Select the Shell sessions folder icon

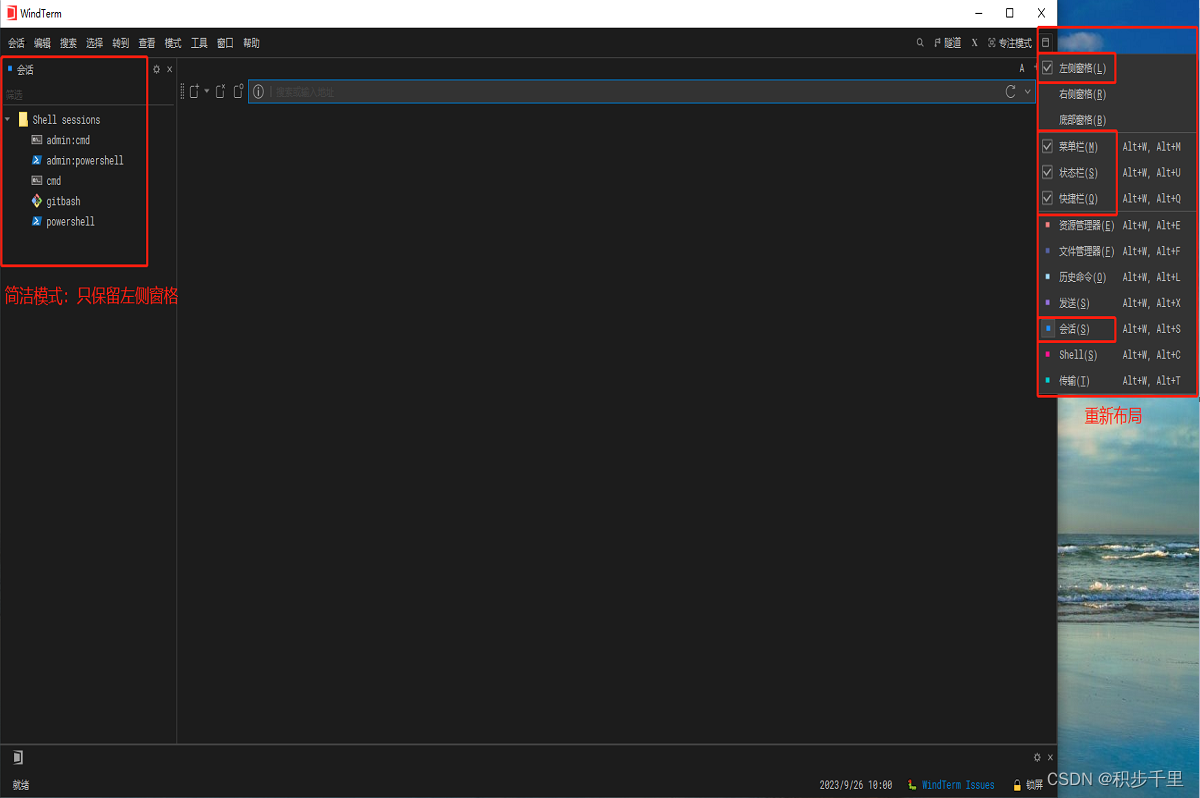click(x=23, y=119)
